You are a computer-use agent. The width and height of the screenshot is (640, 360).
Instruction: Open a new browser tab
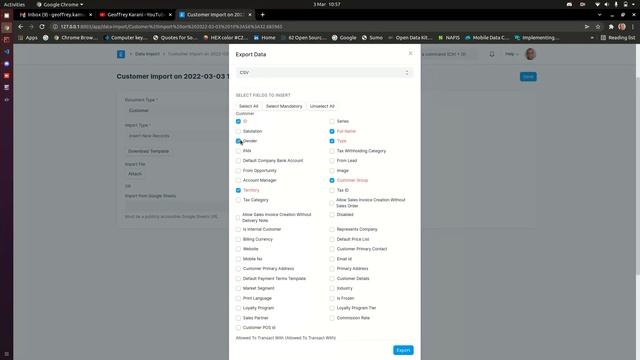(262, 15)
